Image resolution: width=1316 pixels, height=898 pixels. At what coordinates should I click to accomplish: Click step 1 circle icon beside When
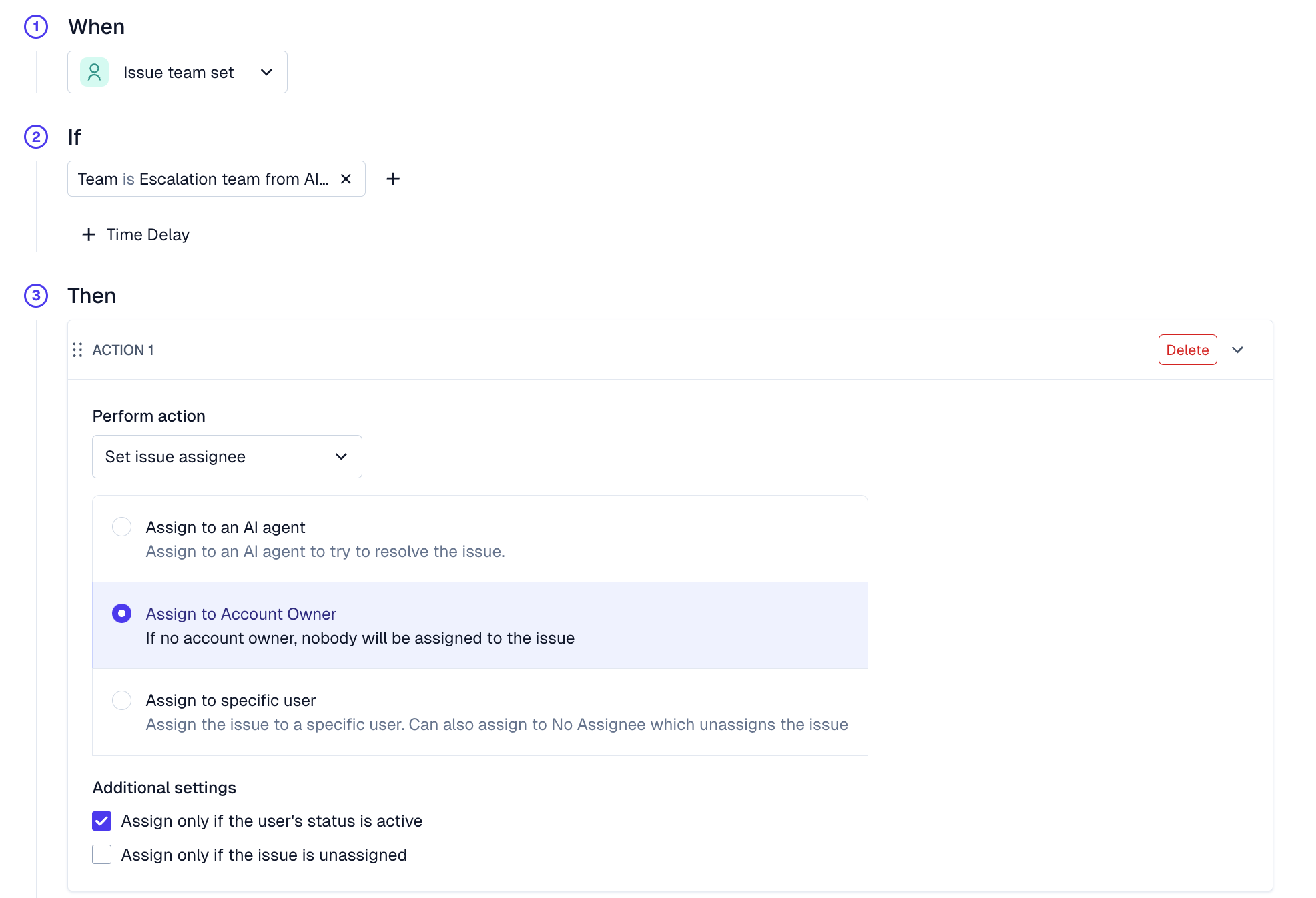click(36, 27)
